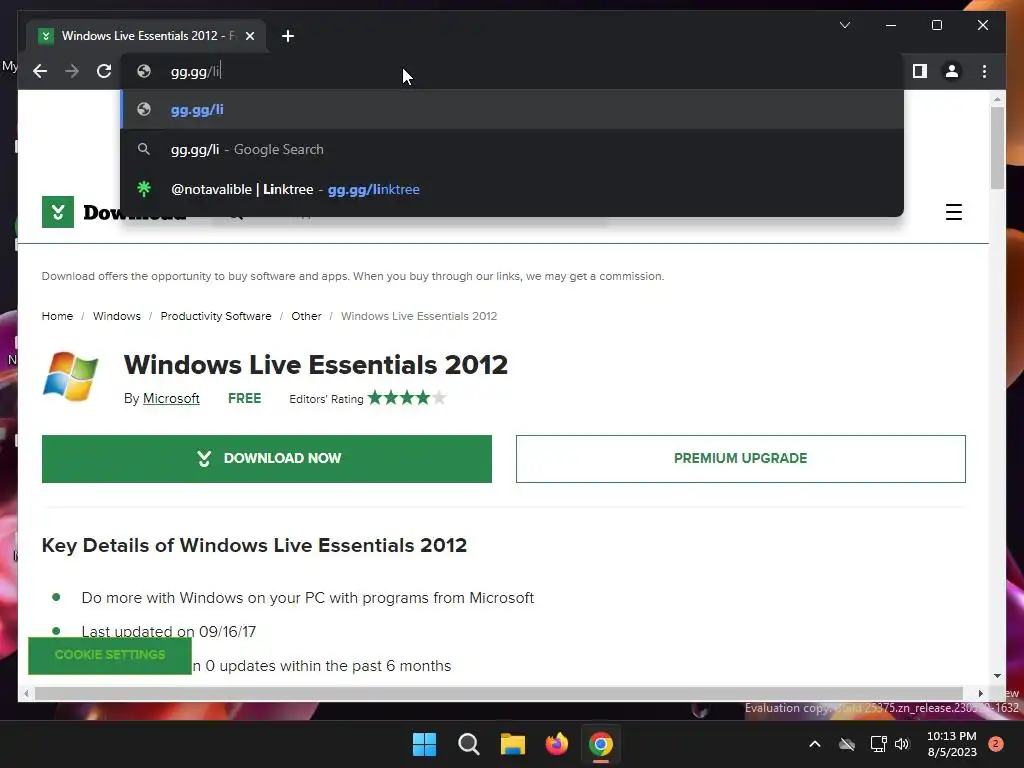
Task: Toggle the Chrome side panel icon
Action: click(920, 71)
